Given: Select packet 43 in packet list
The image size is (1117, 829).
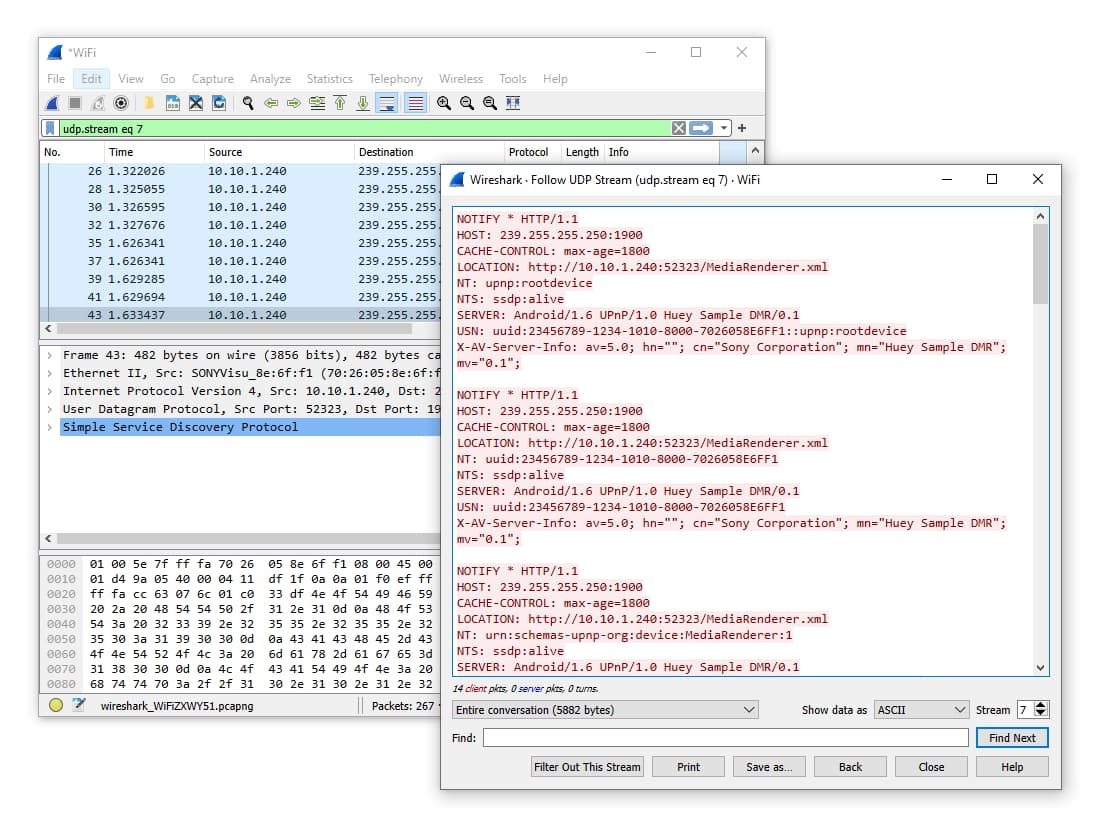Looking at the screenshot, I should click(x=241, y=315).
